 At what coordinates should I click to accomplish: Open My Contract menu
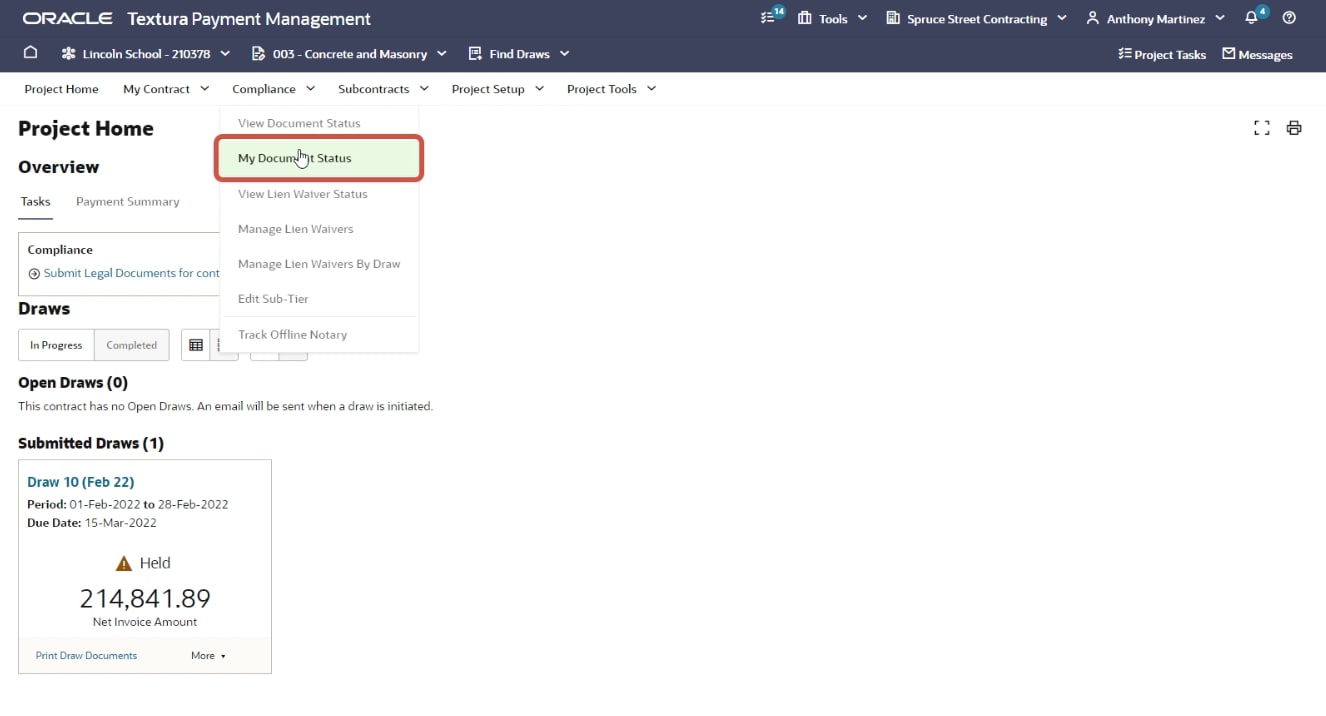166,89
